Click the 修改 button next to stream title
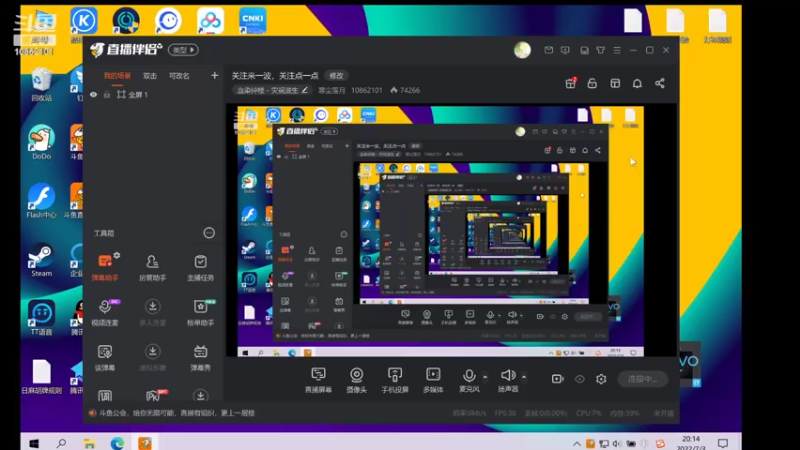This screenshot has height=450, width=800. coord(337,76)
